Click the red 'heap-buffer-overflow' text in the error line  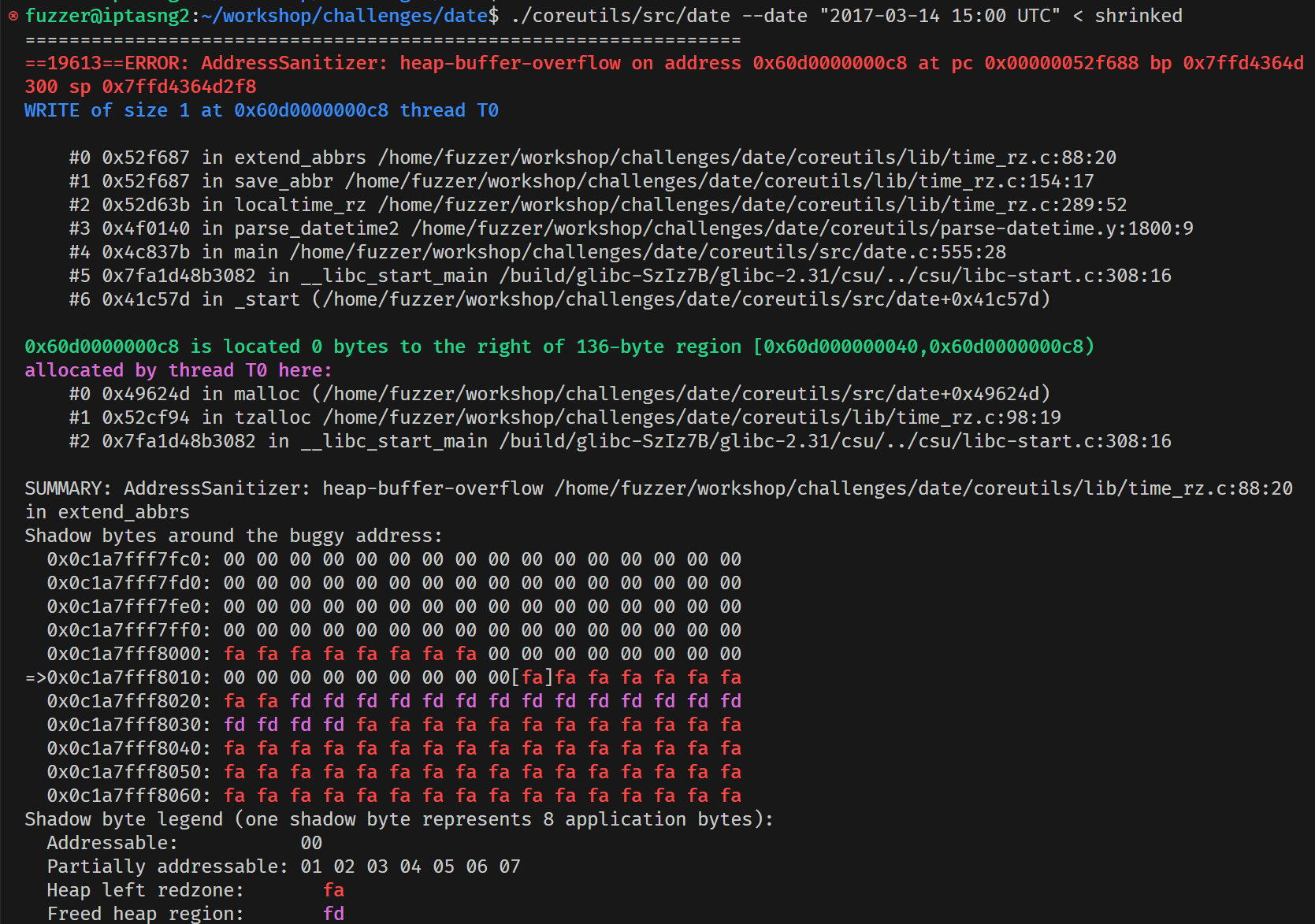(510, 63)
